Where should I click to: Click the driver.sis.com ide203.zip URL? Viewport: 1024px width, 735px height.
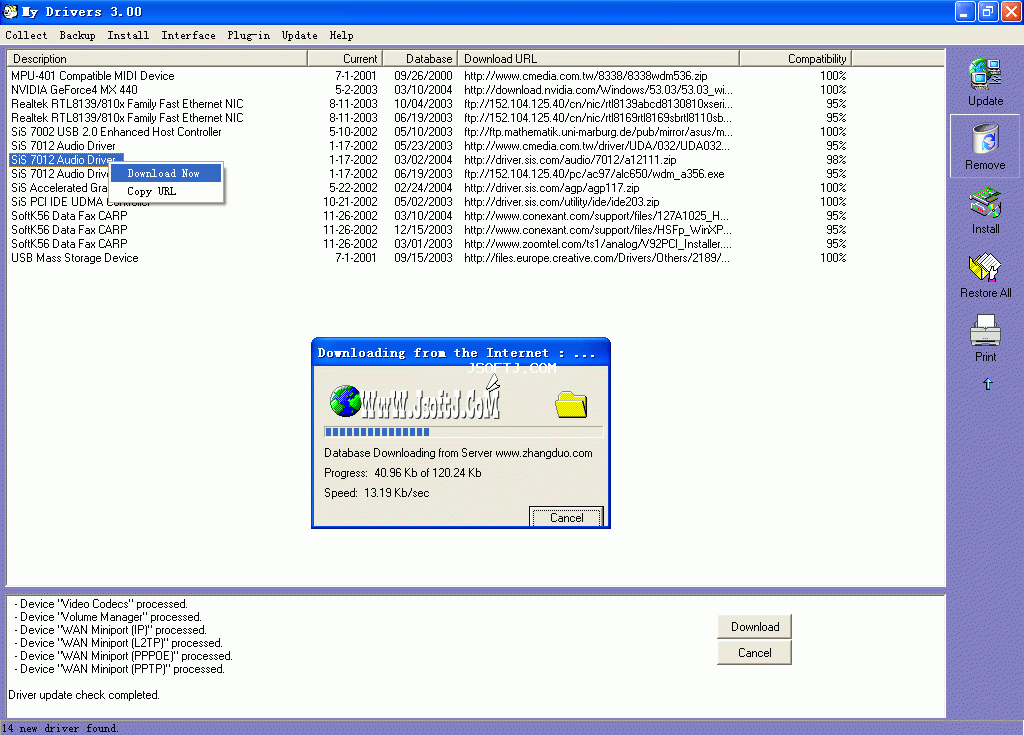point(562,202)
